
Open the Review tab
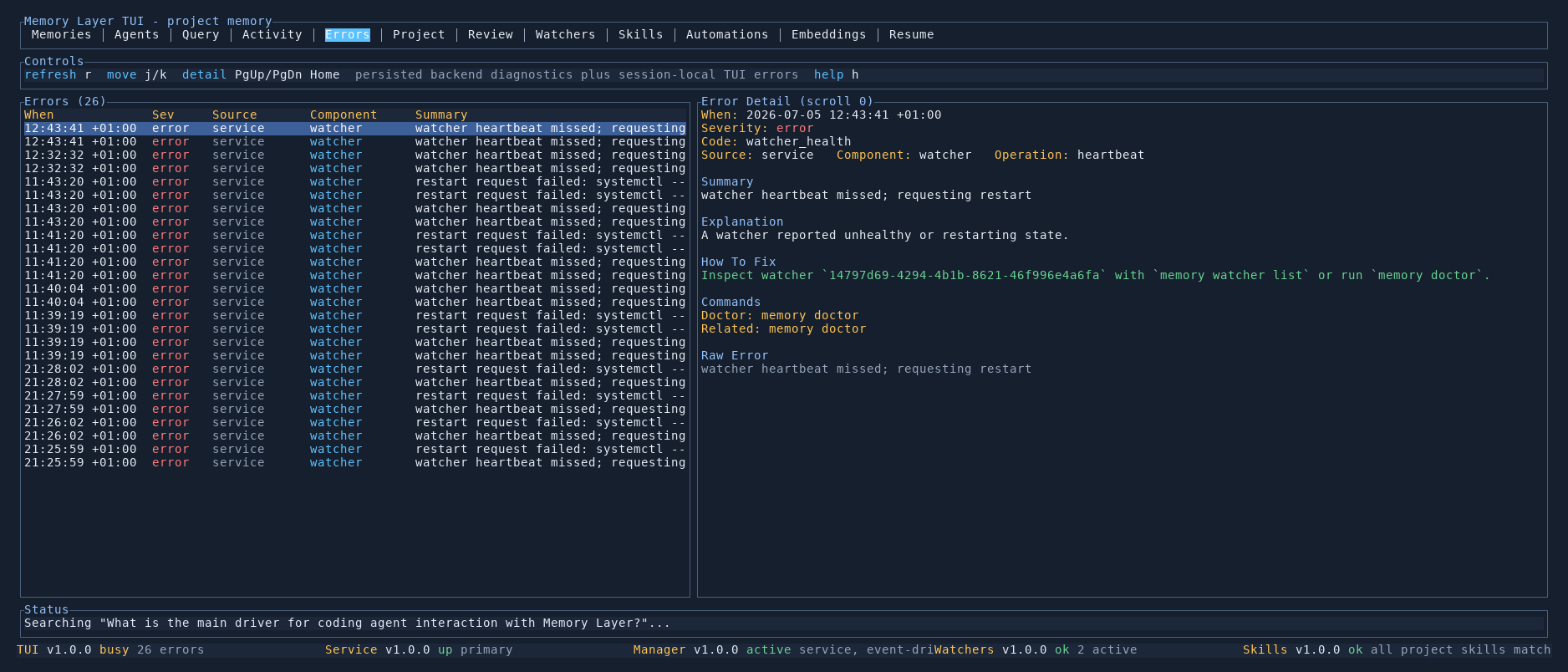coord(490,34)
